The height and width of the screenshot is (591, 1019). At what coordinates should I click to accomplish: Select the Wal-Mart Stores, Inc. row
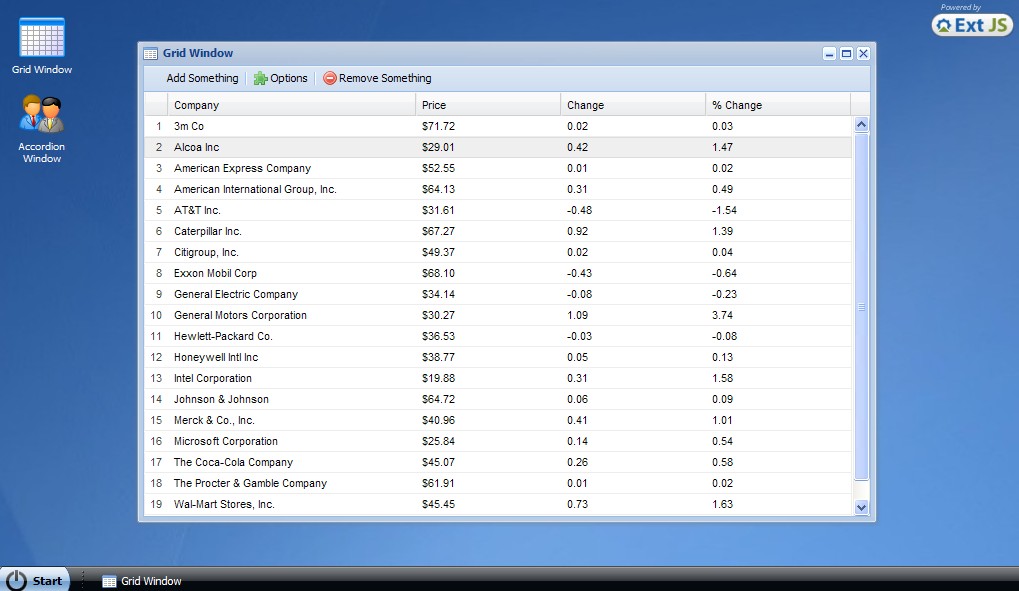coord(498,505)
